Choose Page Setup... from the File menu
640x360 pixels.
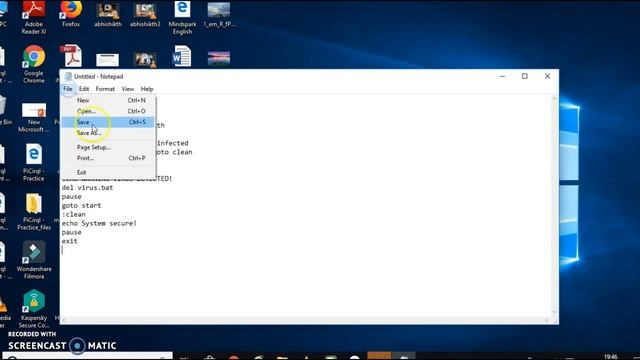(x=108, y=147)
